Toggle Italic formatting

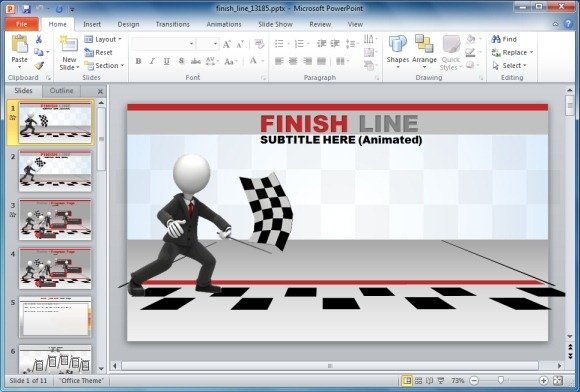(152, 61)
